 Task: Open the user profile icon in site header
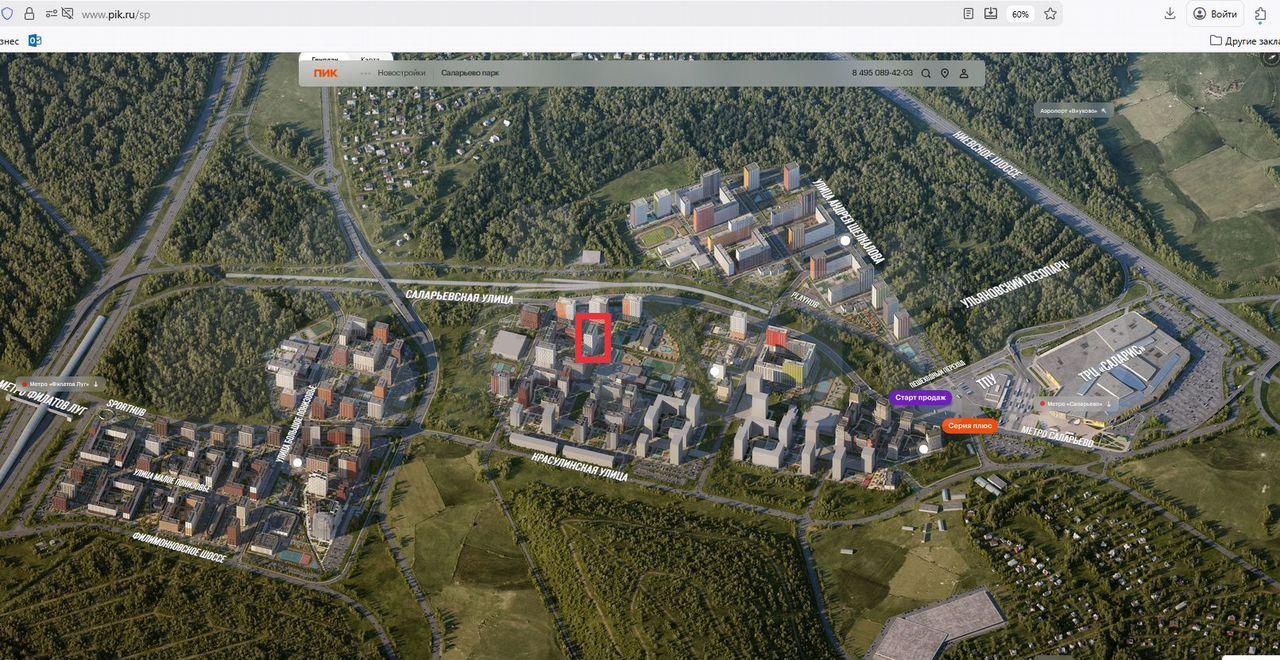click(964, 73)
